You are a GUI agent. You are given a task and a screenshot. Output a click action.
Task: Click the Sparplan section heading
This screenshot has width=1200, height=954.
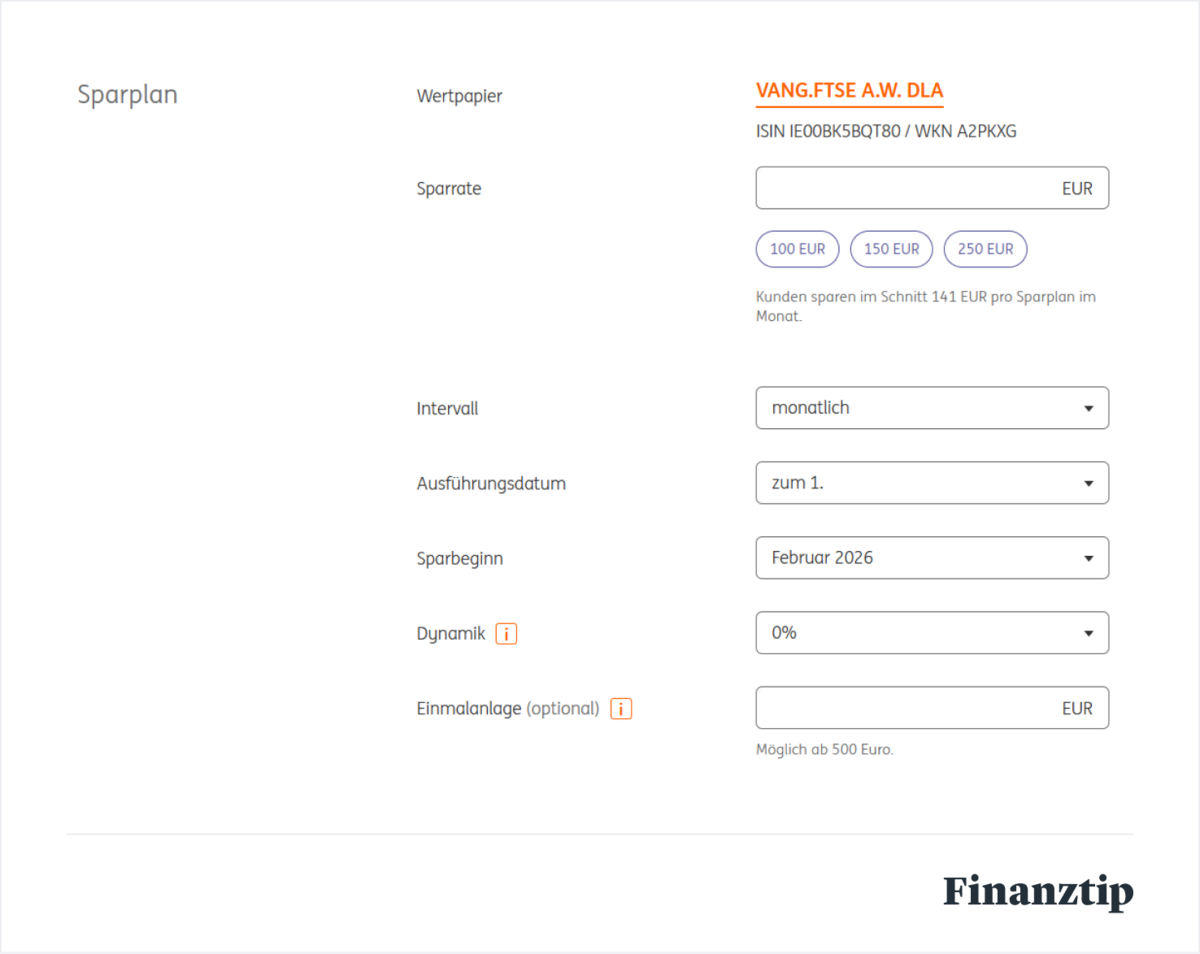coord(127,95)
